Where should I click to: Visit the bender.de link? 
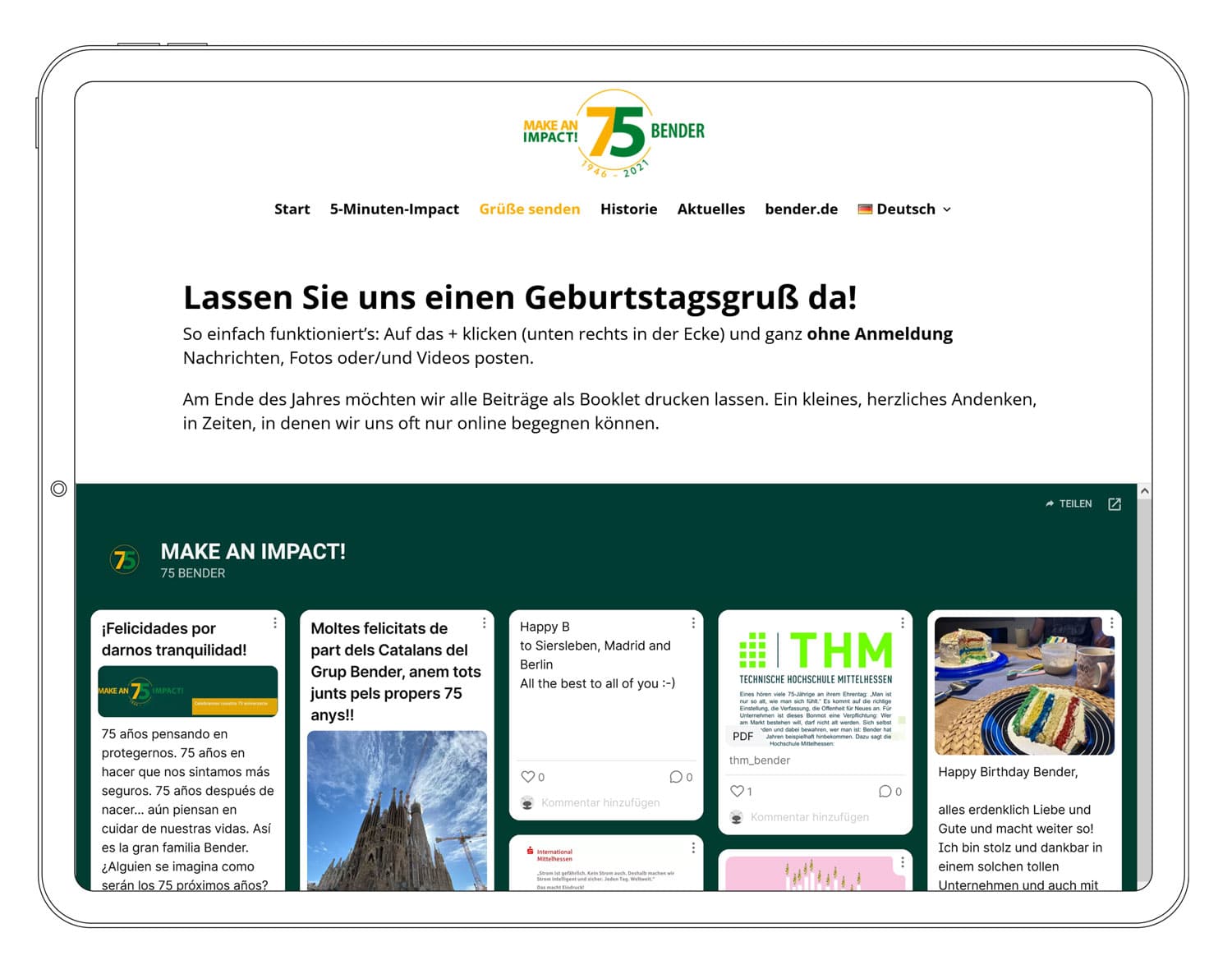point(802,209)
